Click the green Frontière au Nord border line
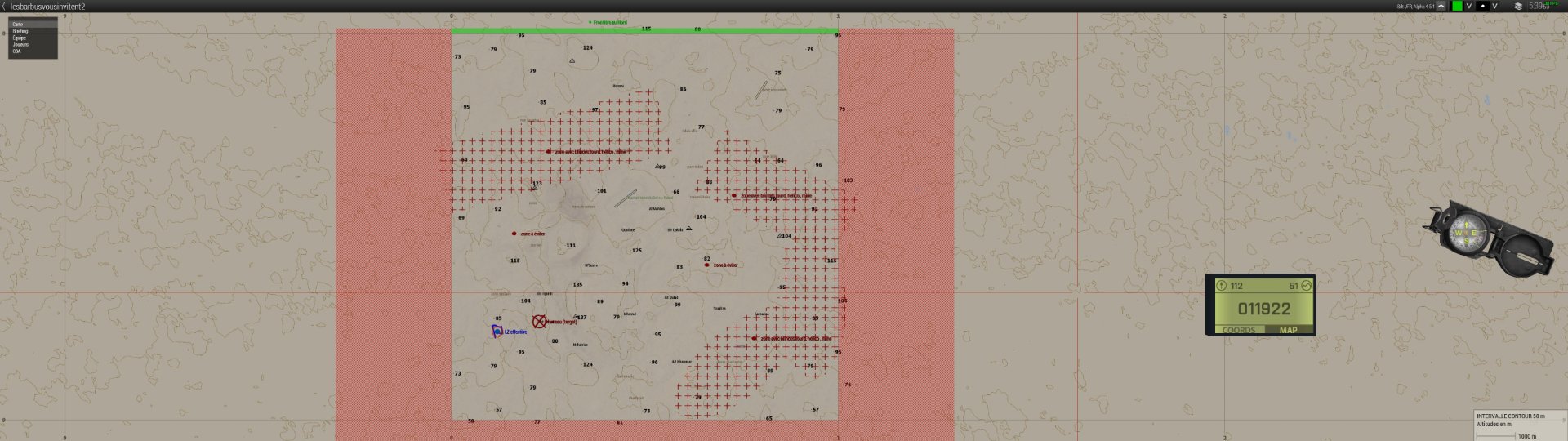1568x441 pixels. (645, 31)
